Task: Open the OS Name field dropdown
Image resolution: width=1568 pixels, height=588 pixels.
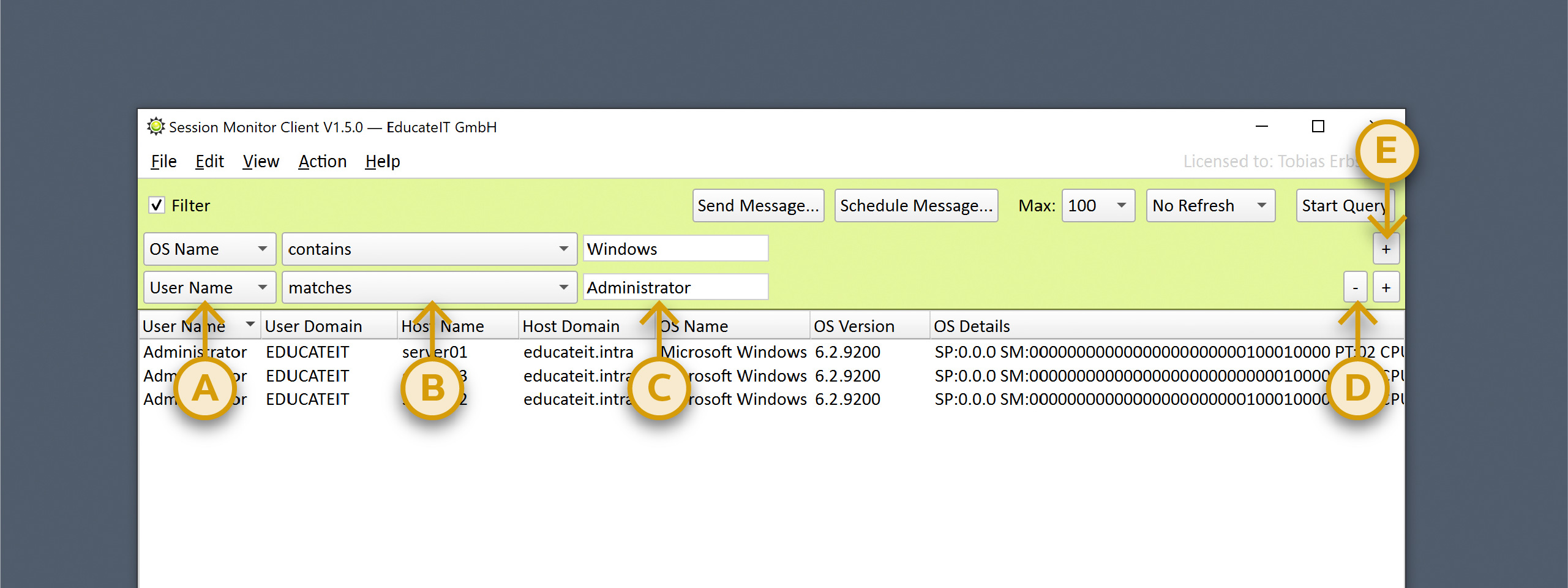Action: click(209, 249)
